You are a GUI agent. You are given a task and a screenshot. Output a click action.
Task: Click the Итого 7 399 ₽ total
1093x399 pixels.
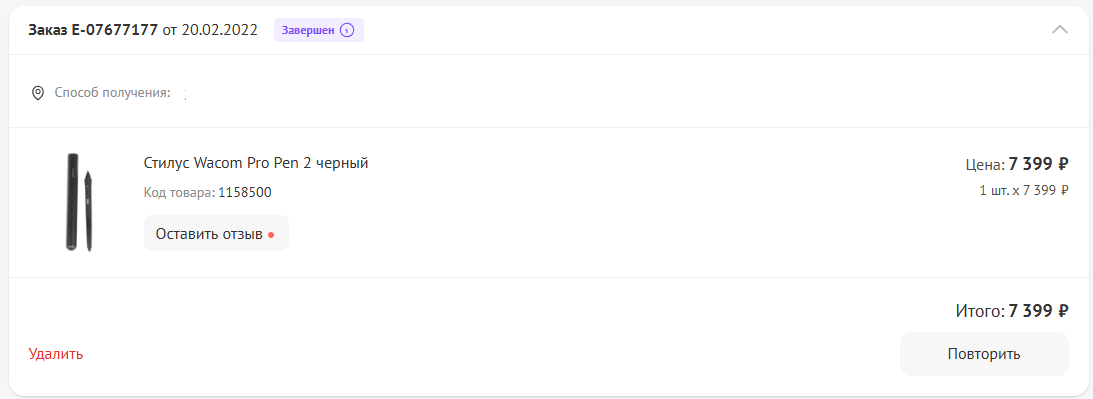coord(1012,311)
